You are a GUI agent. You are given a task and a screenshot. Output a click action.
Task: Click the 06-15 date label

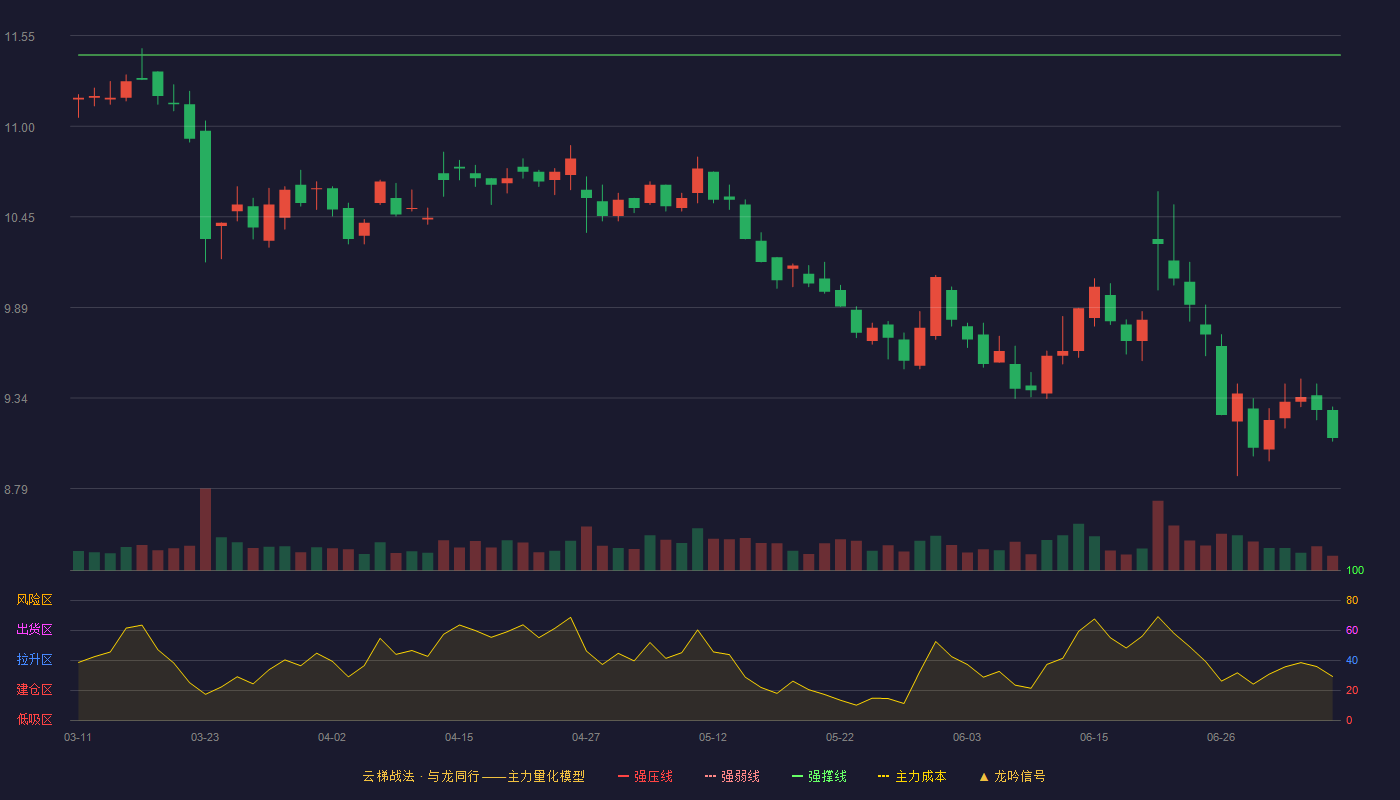pyautogui.click(x=1094, y=737)
